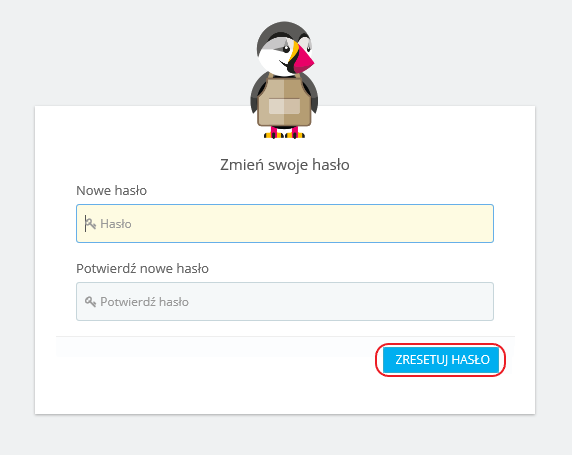Click the gray page background outside card
572x455 pixels.
[109, 55]
